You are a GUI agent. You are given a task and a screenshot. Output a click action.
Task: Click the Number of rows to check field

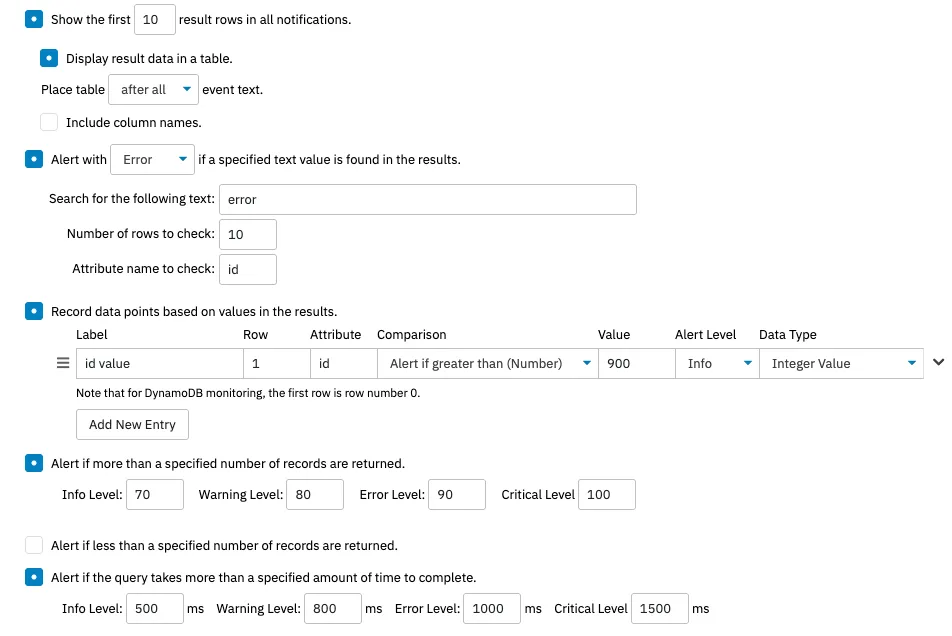pyautogui.click(x=248, y=234)
